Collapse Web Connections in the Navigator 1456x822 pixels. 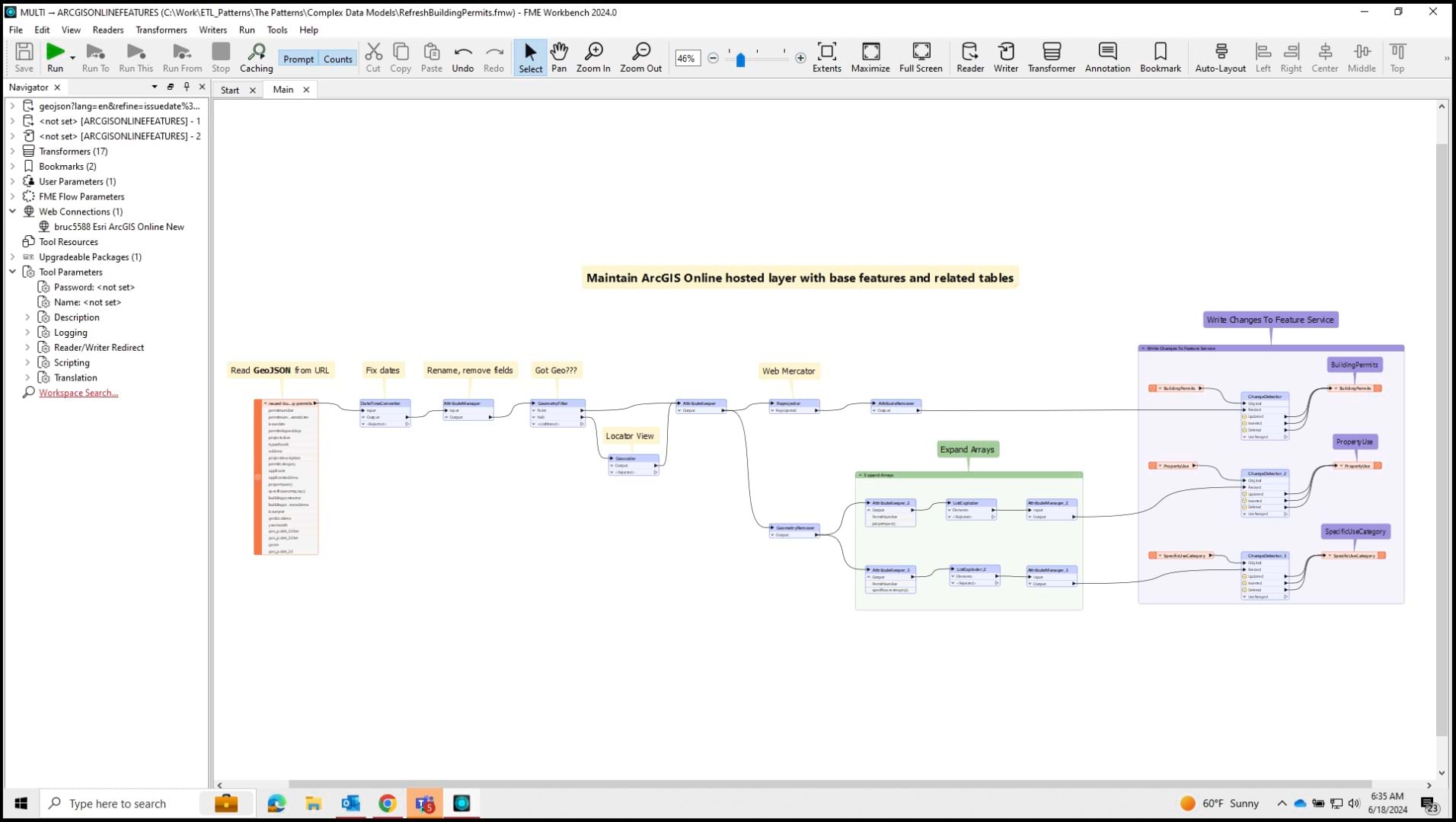tap(12, 212)
